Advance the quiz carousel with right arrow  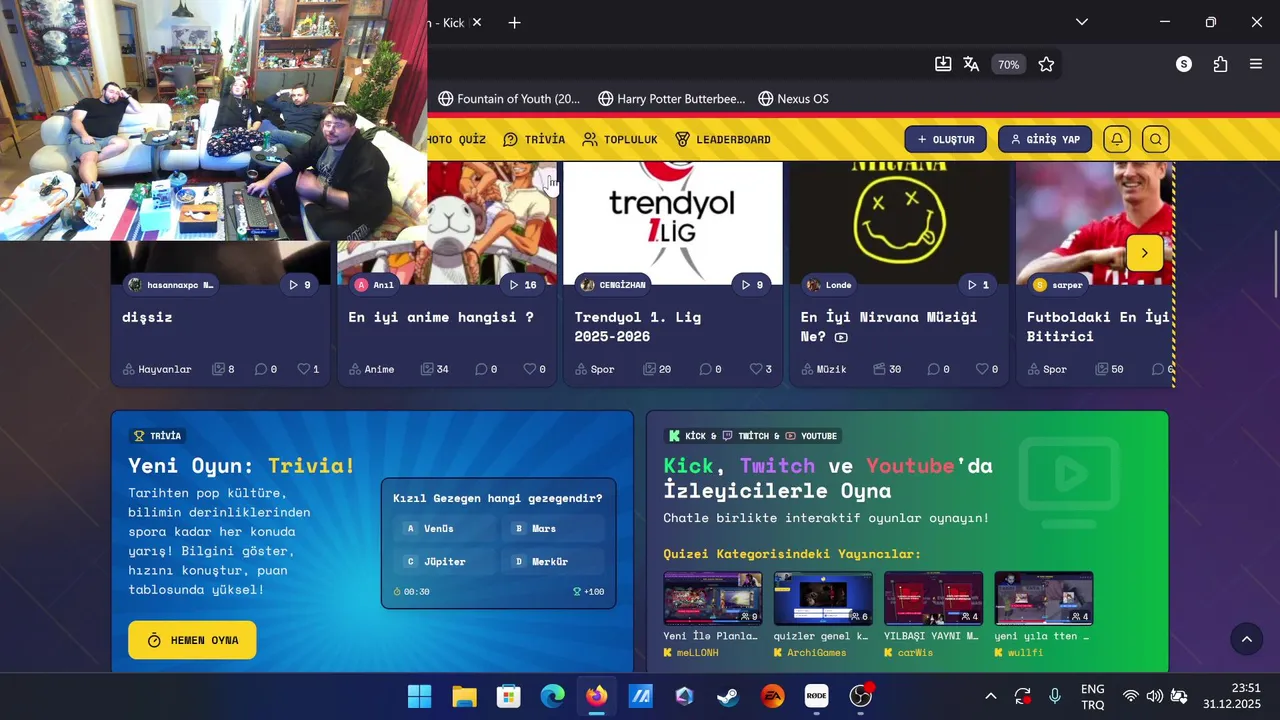1144,253
